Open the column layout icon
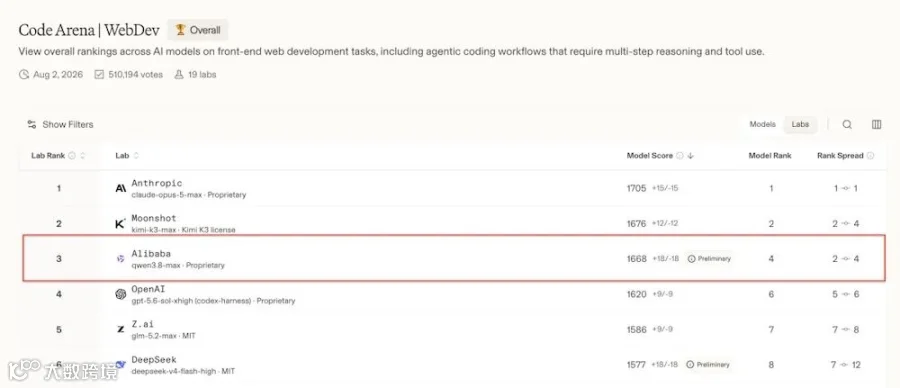This screenshot has width=900, height=388. (876, 125)
